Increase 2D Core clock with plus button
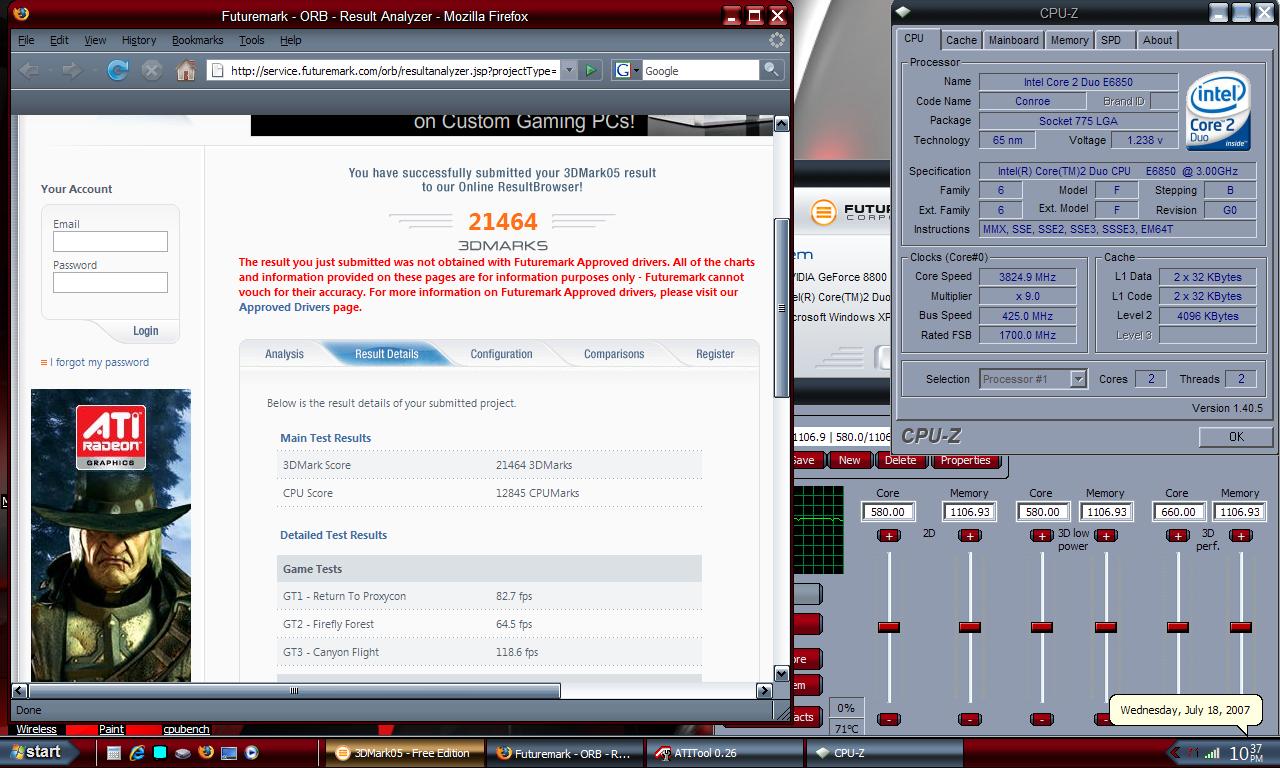 [x=888, y=536]
